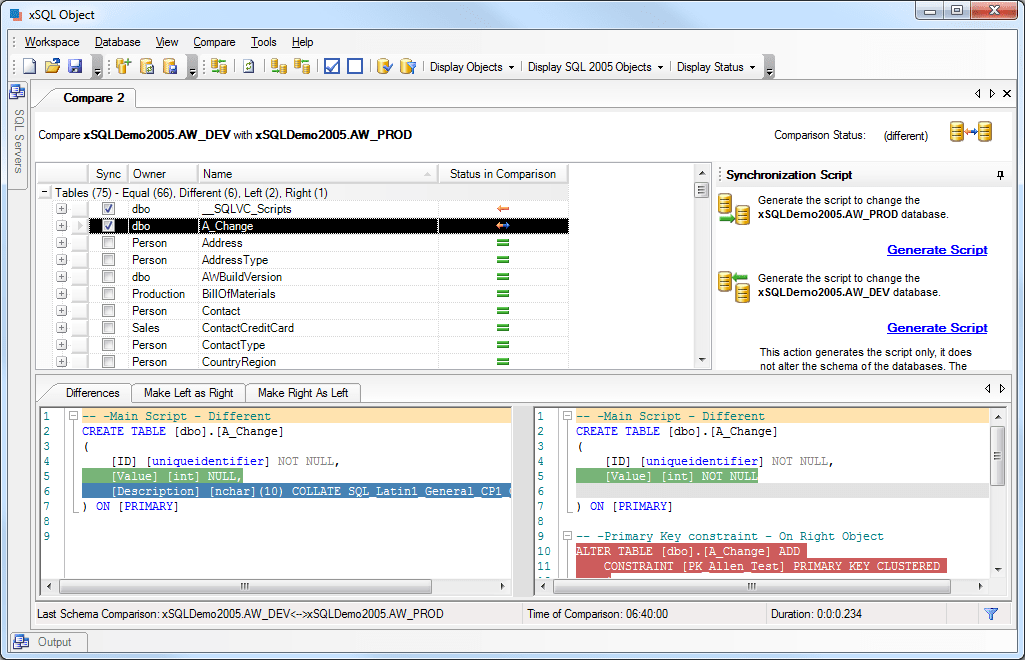Click the sync left-to-right database icon
Screen dimensions: 1025x660
278,66
